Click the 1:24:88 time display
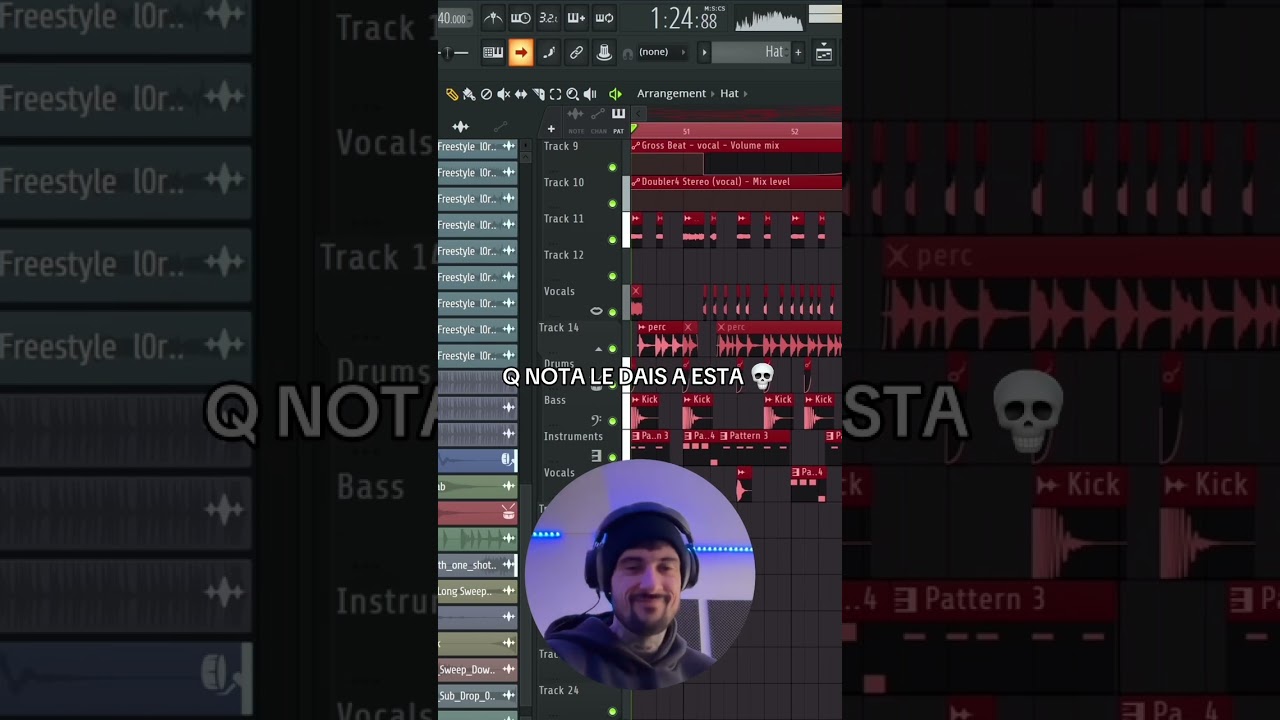 point(684,19)
